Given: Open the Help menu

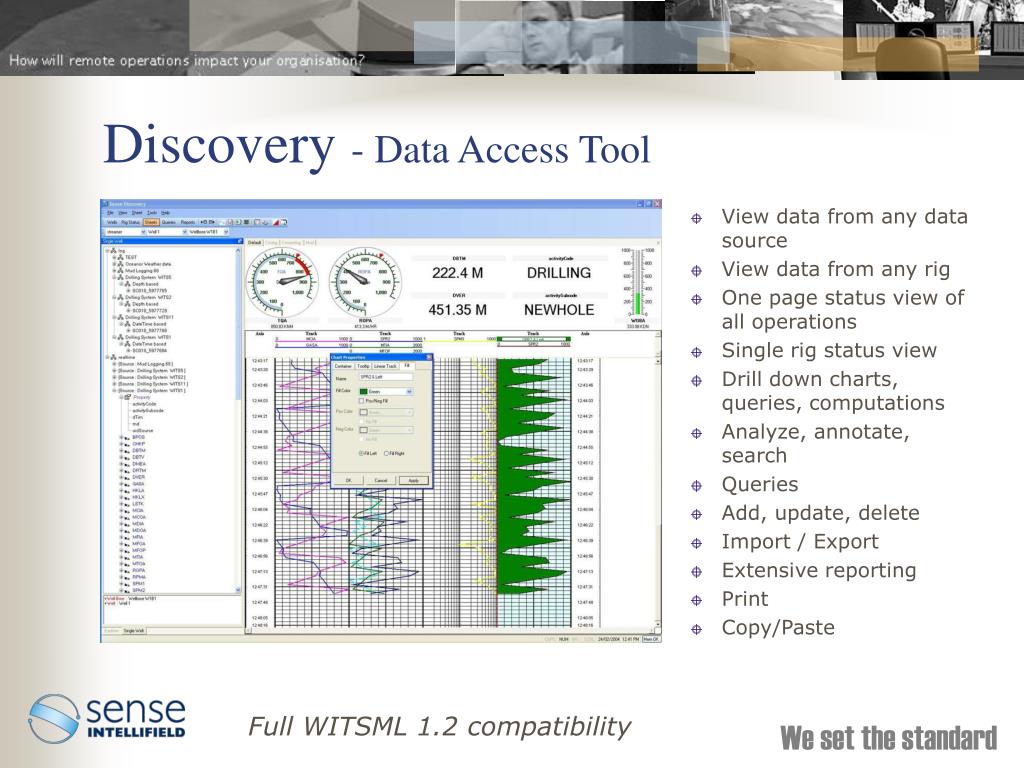Looking at the screenshot, I should 165,212.
